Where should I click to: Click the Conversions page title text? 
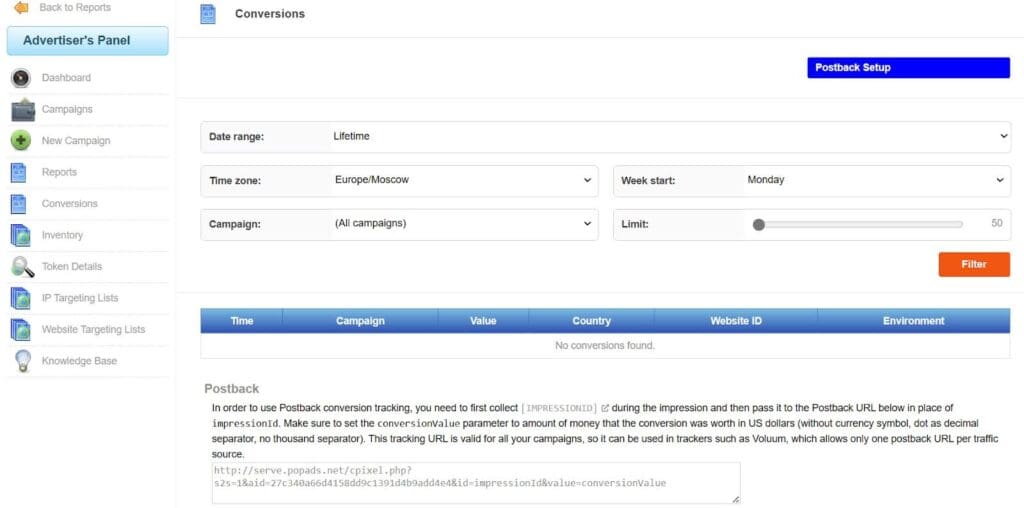point(270,14)
